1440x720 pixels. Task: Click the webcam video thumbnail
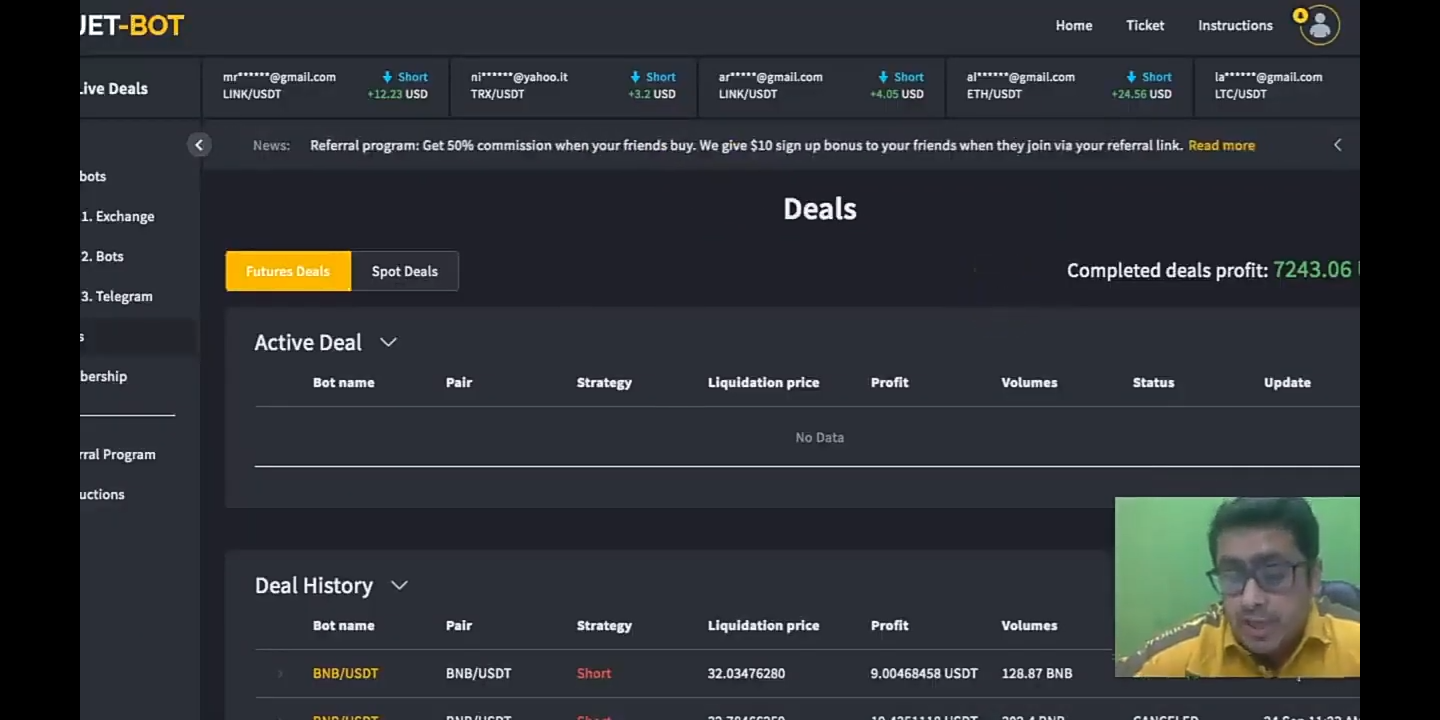click(1237, 587)
